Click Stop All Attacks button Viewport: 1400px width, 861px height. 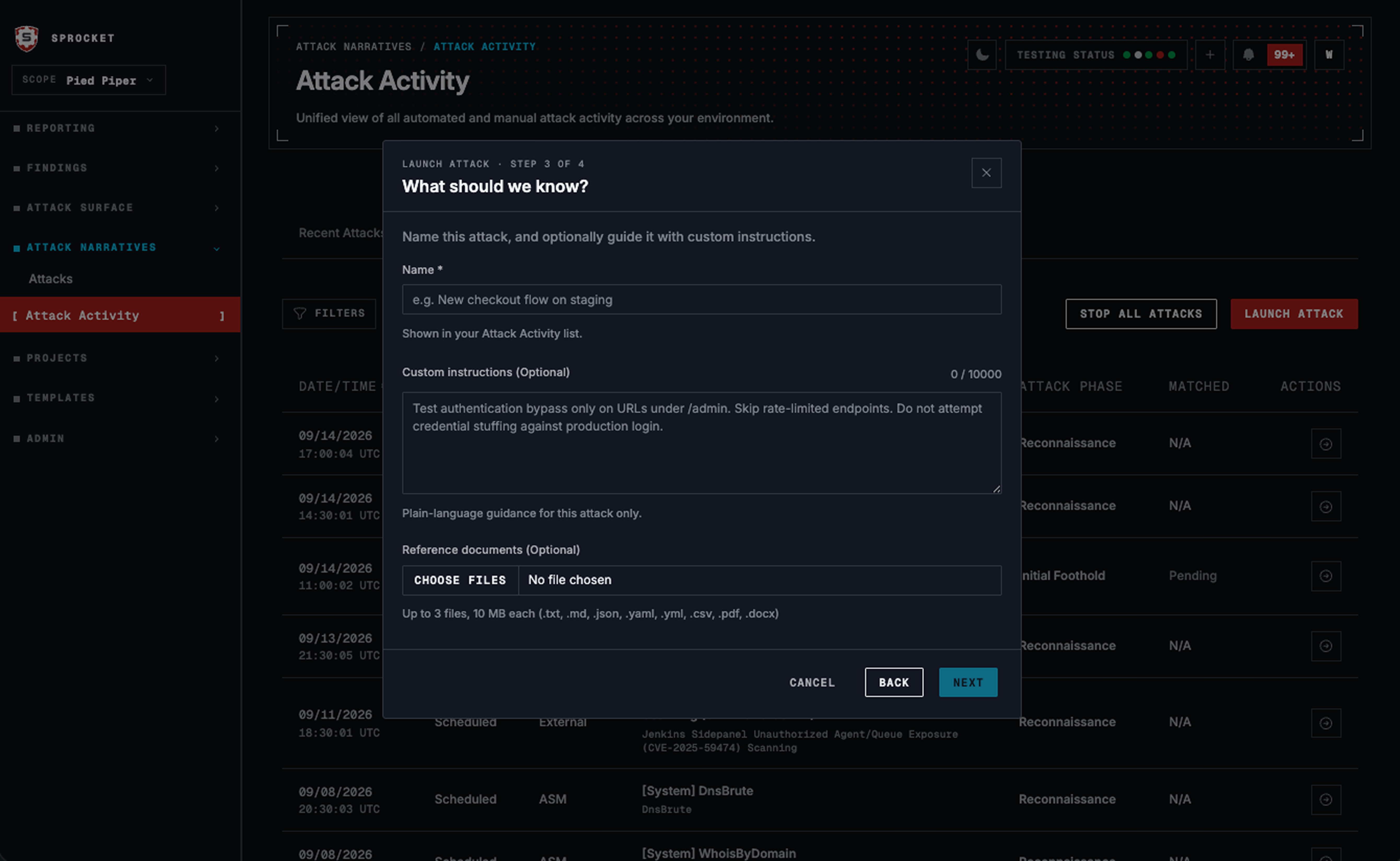tap(1141, 314)
